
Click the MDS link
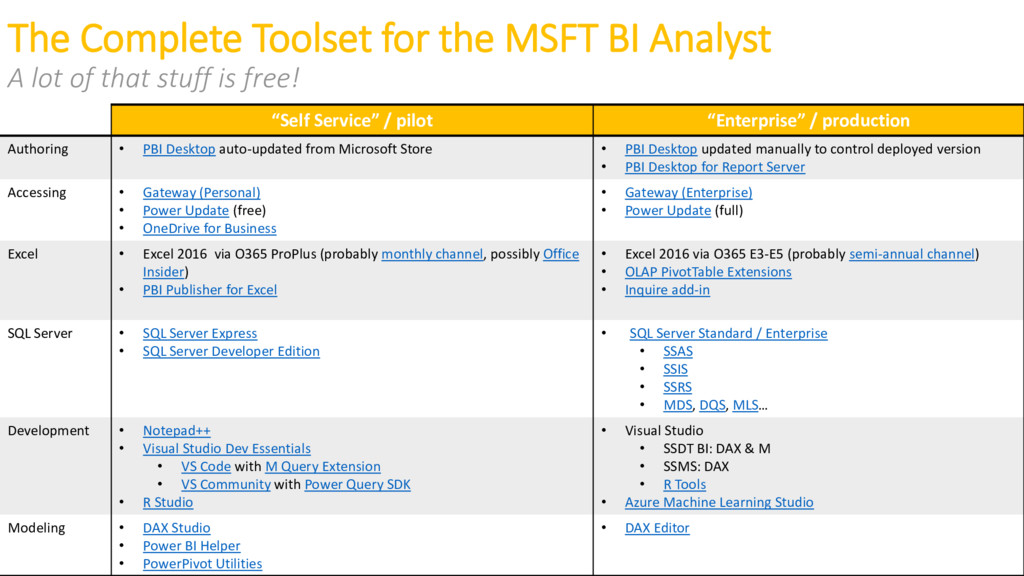(x=677, y=405)
